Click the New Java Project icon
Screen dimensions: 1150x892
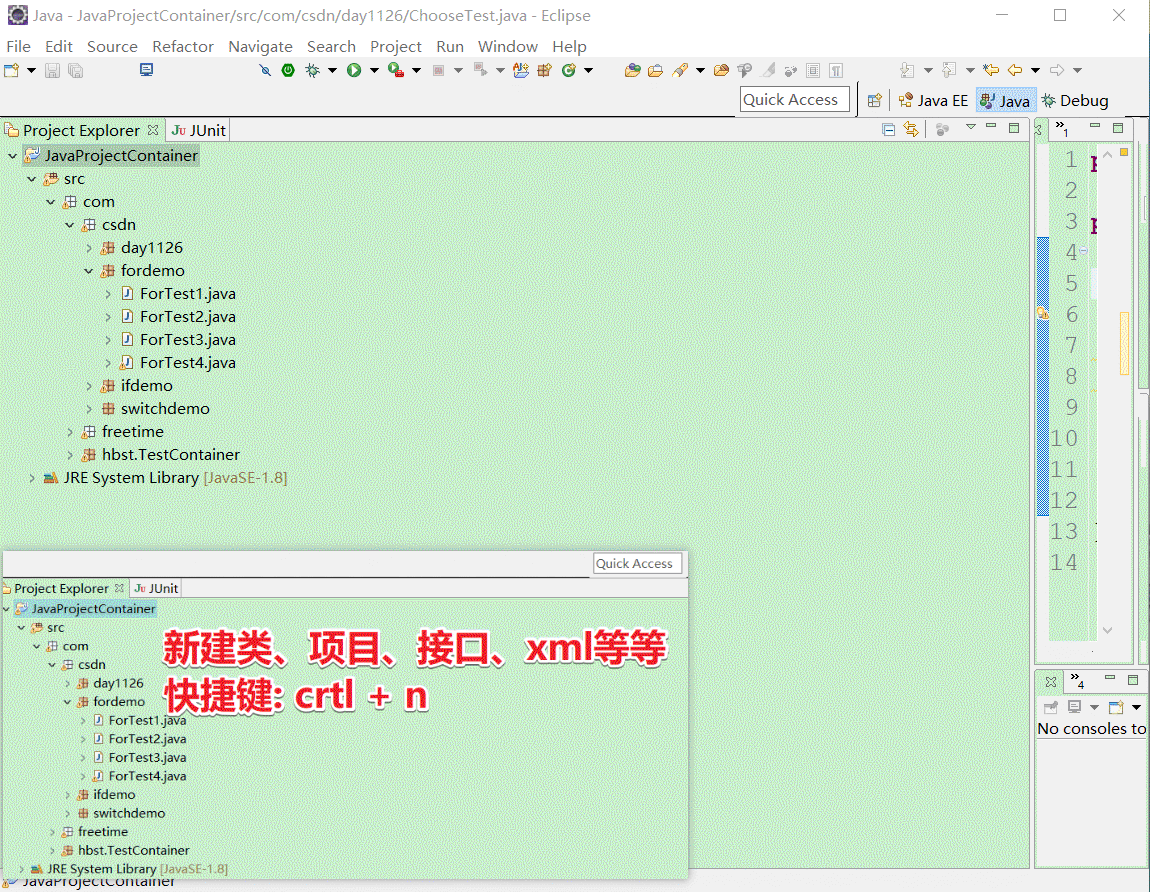[521, 70]
